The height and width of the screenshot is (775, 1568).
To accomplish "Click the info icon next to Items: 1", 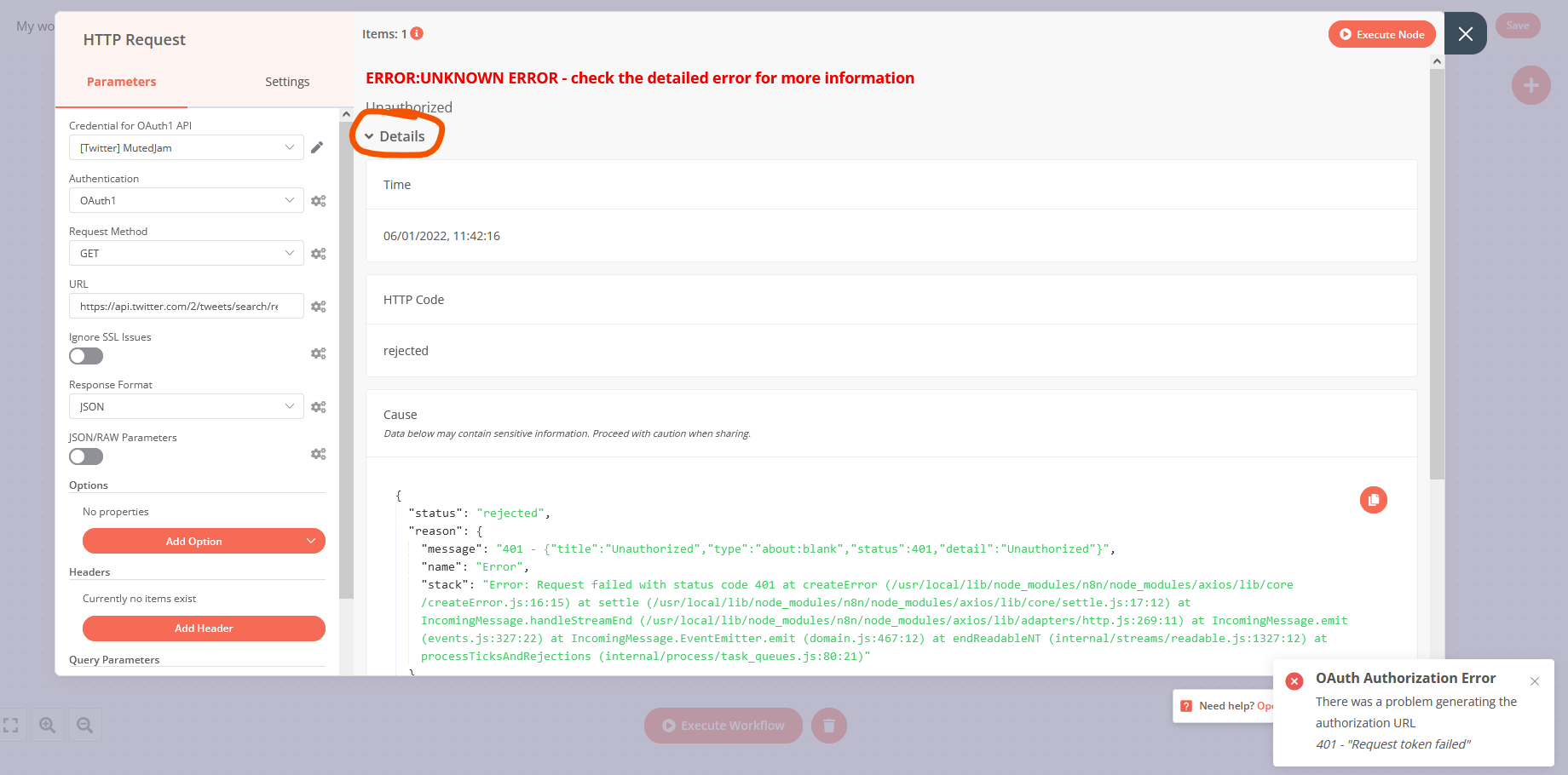I will [414, 34].
